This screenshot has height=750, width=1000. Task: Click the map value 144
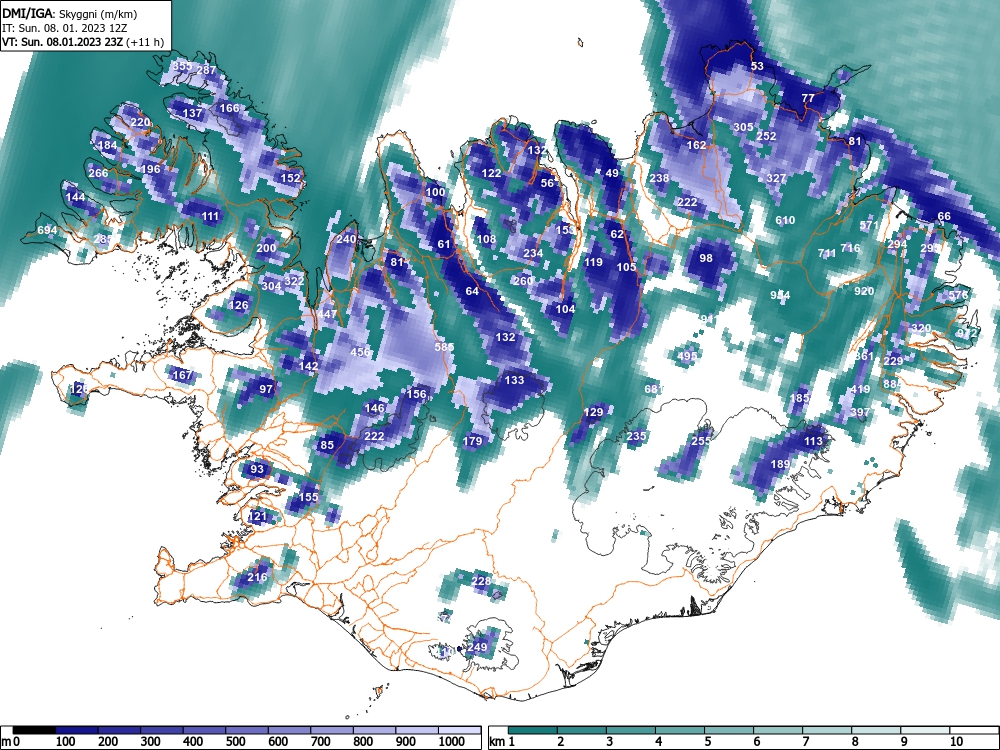[75, 197]
